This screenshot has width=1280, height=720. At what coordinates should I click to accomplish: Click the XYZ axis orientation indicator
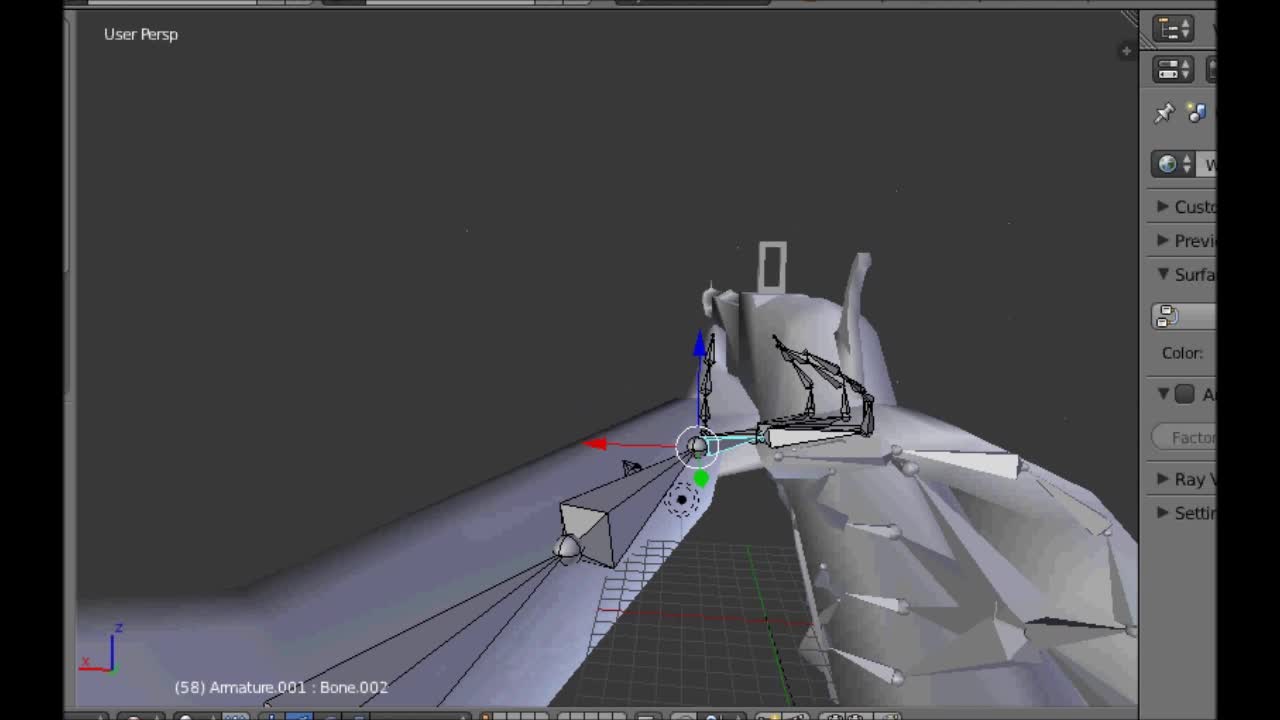click(102, 649)
